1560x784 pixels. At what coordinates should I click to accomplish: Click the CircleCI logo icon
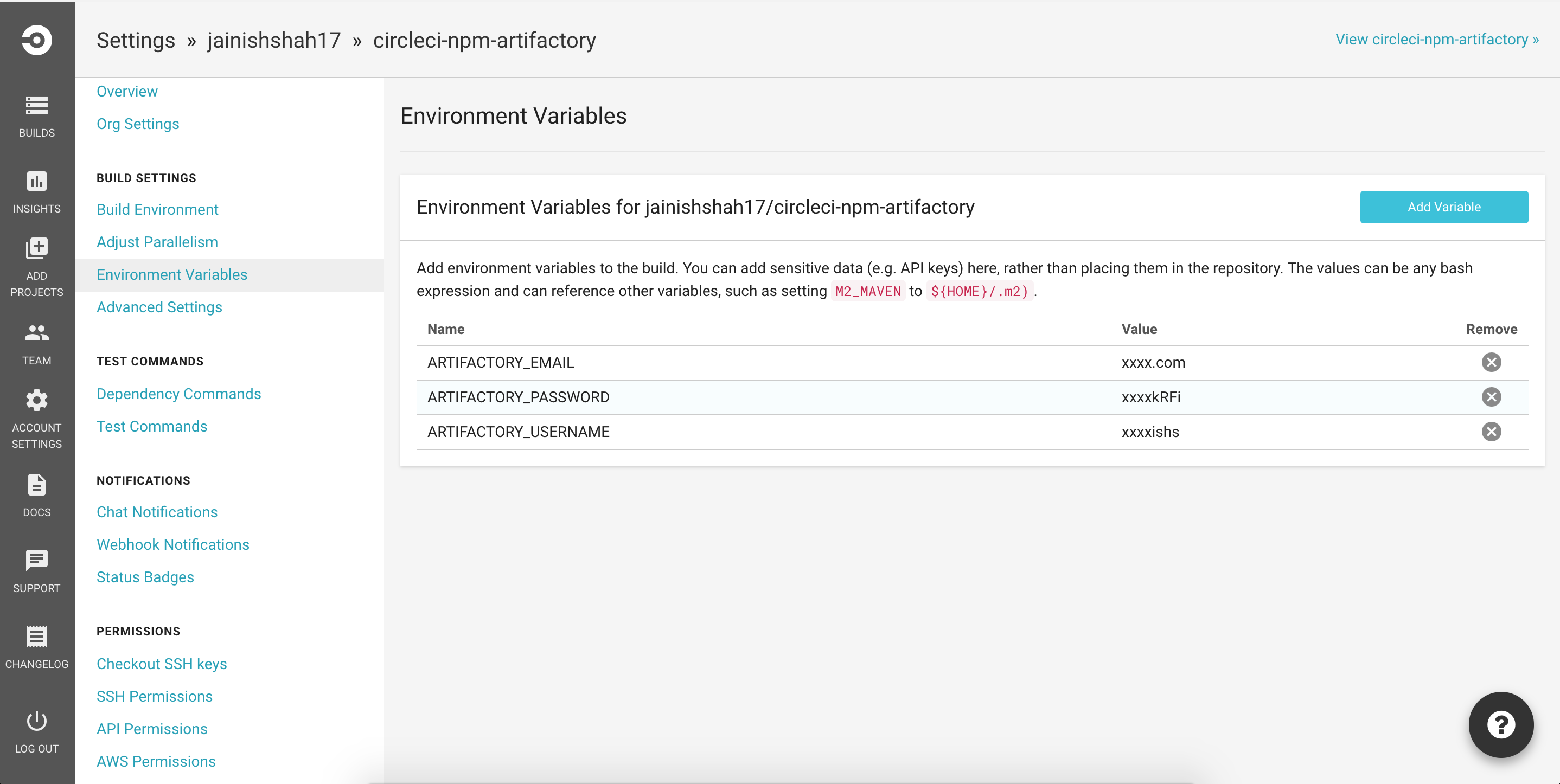tap(36, 40)
